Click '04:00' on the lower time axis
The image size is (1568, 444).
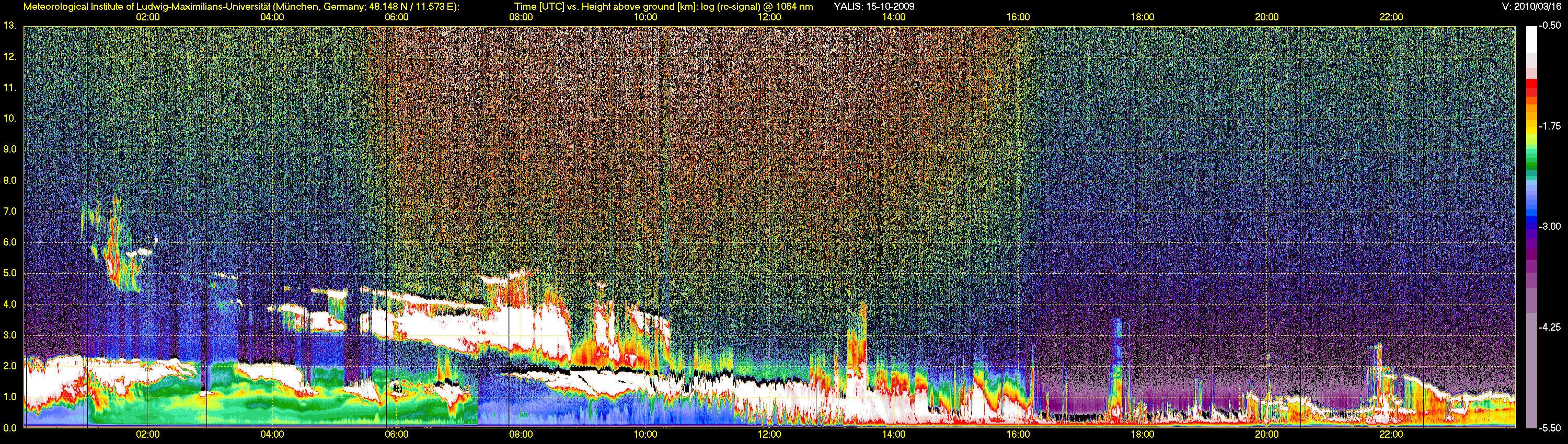click(x=272, y=434)
